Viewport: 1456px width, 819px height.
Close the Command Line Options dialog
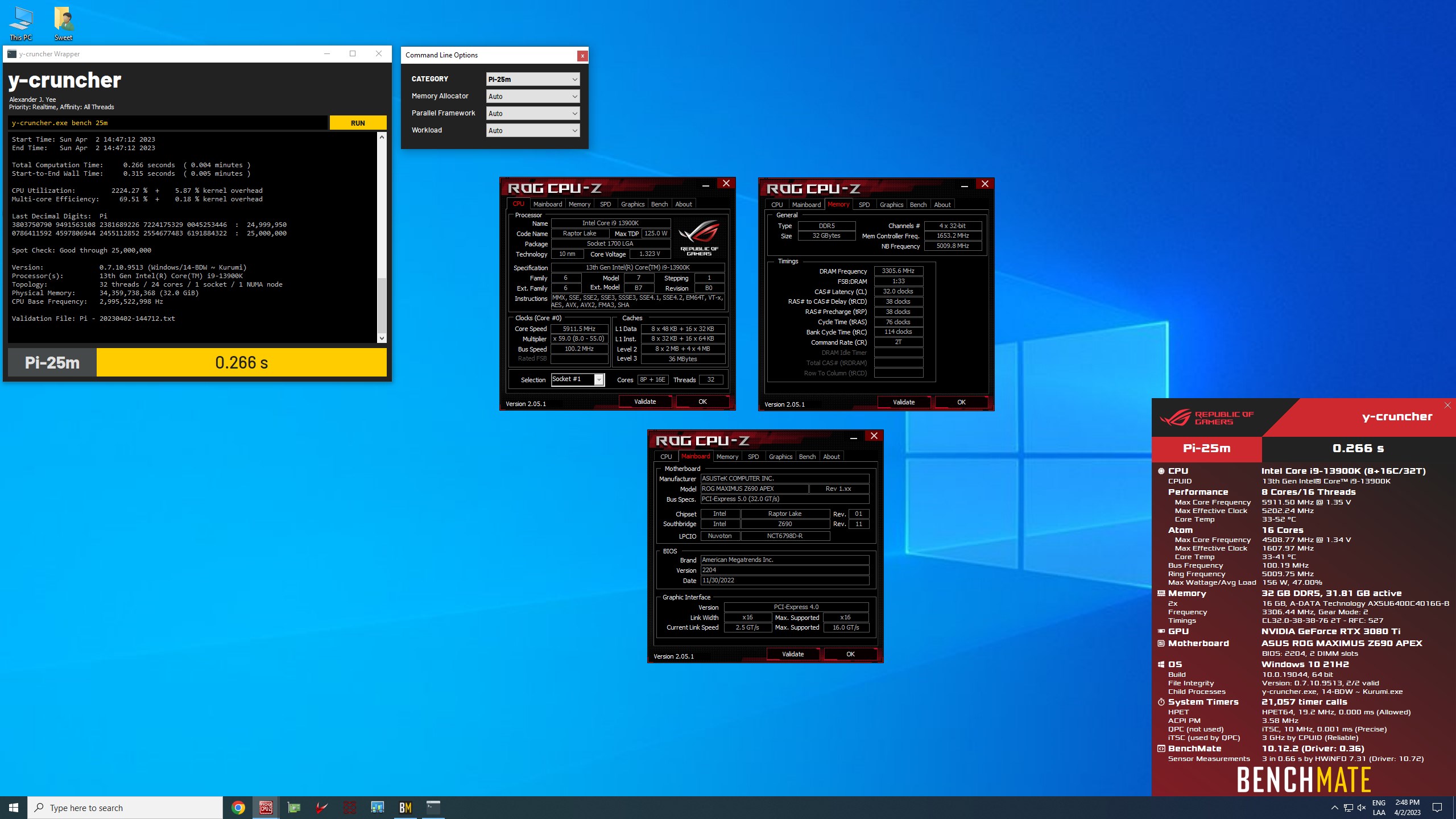click(x=582, y=56)
